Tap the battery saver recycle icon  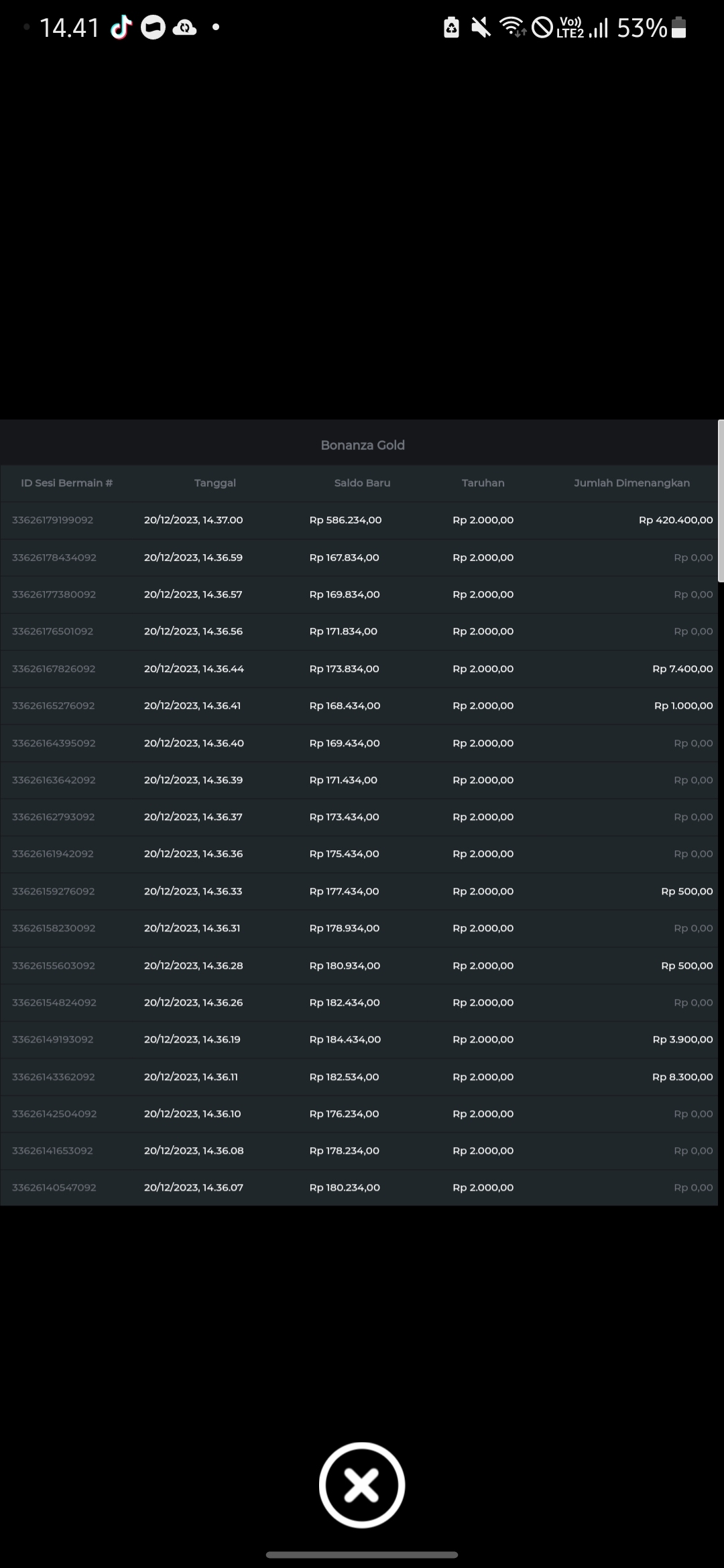tap(451, 27)
